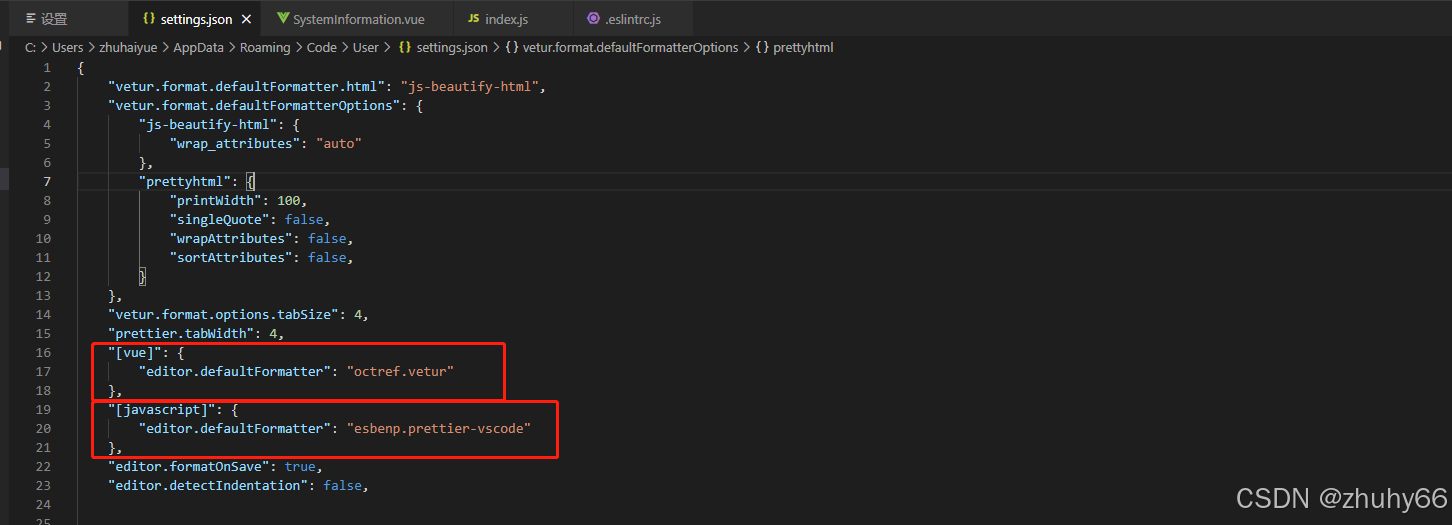Image resolution: width=1452 pixels, height=525 pixels.
Task: Click the "vetur.format.options.tabSize" key
Action: pyautogui.click(x=224, y=314)
